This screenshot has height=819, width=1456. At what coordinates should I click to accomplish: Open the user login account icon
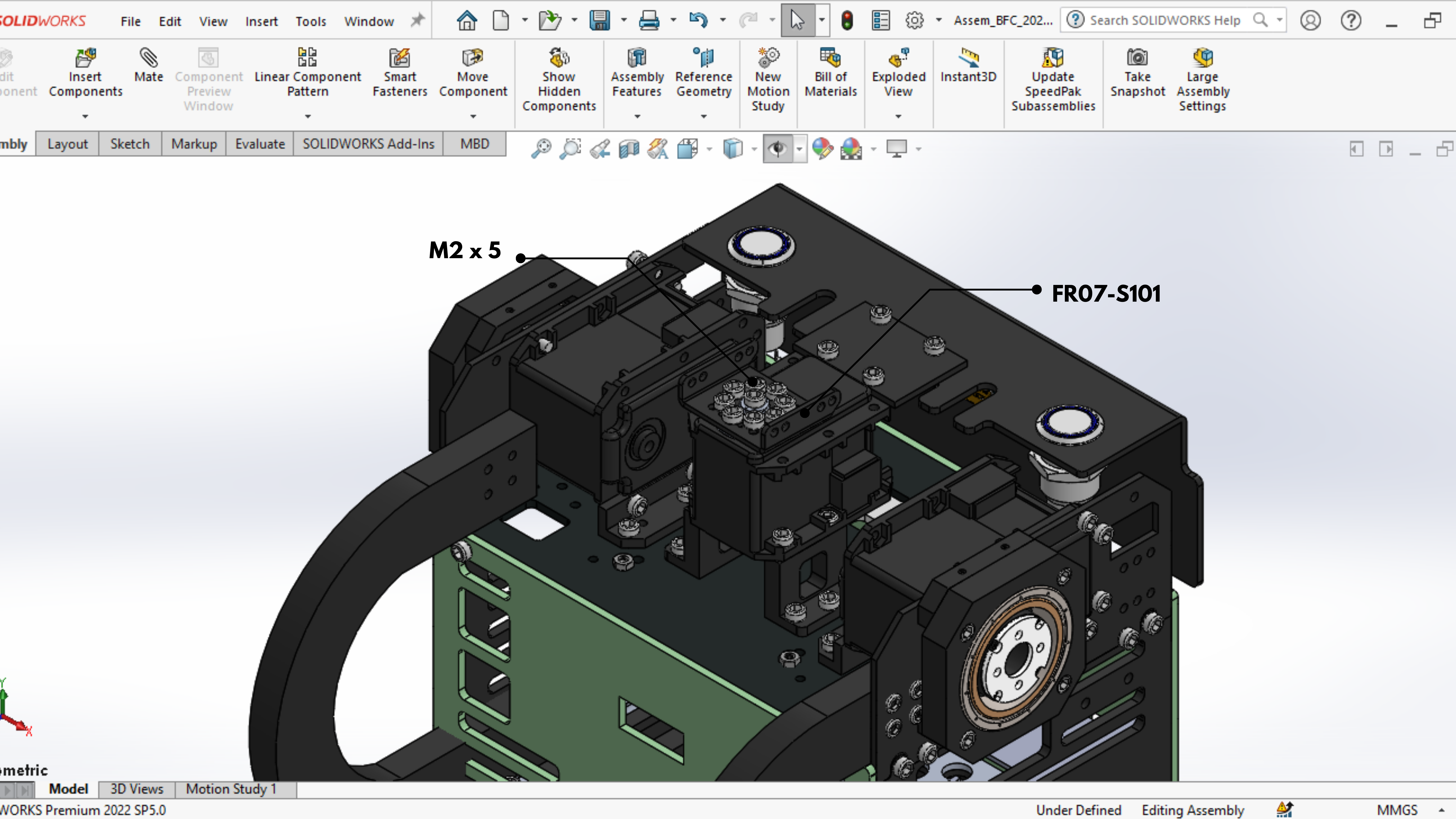point(1310,21)
